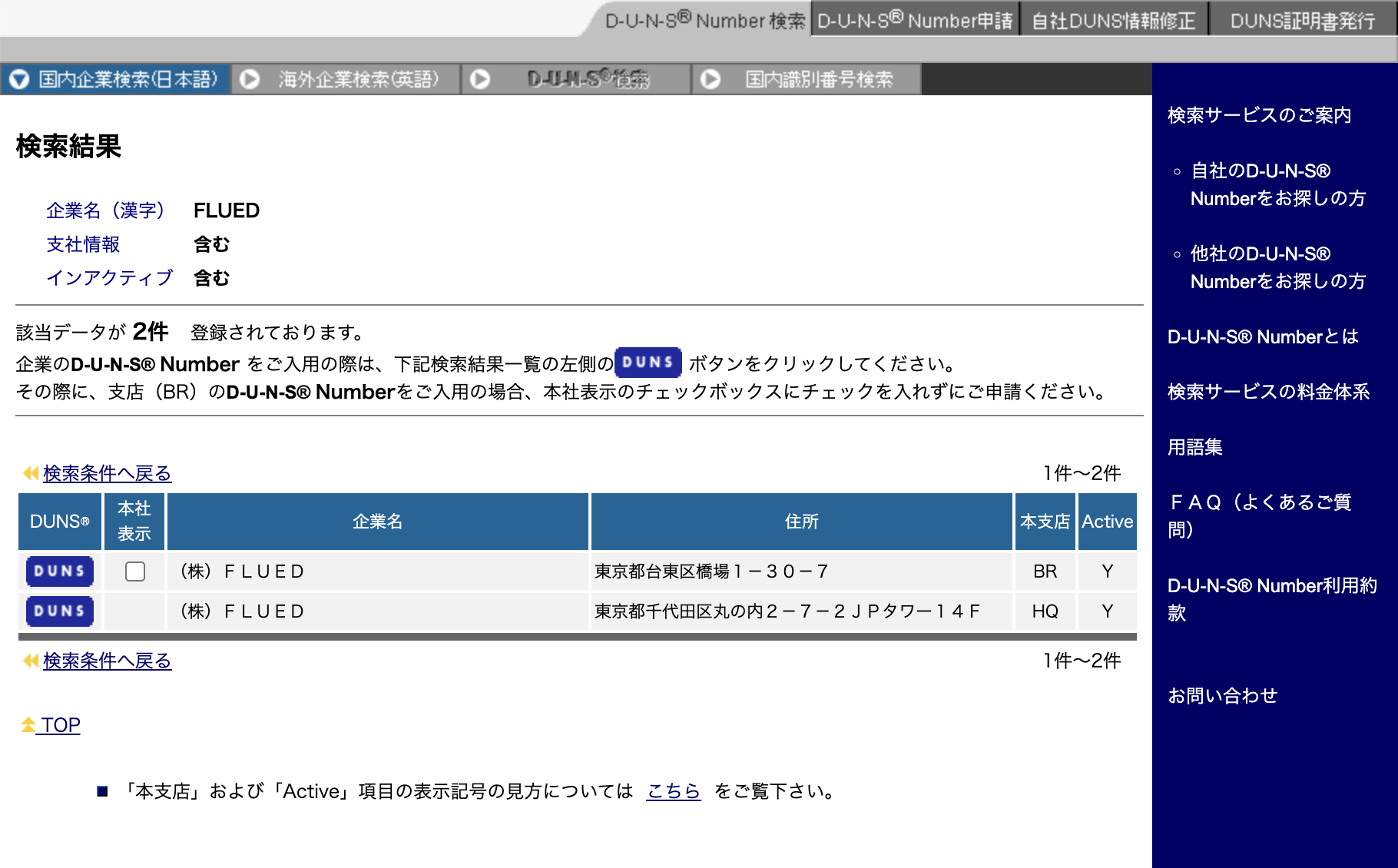Open D-U-N-S Numberとは sidebar link
The height and width of the screenshot is (868, 1398).
(1263, 336)
